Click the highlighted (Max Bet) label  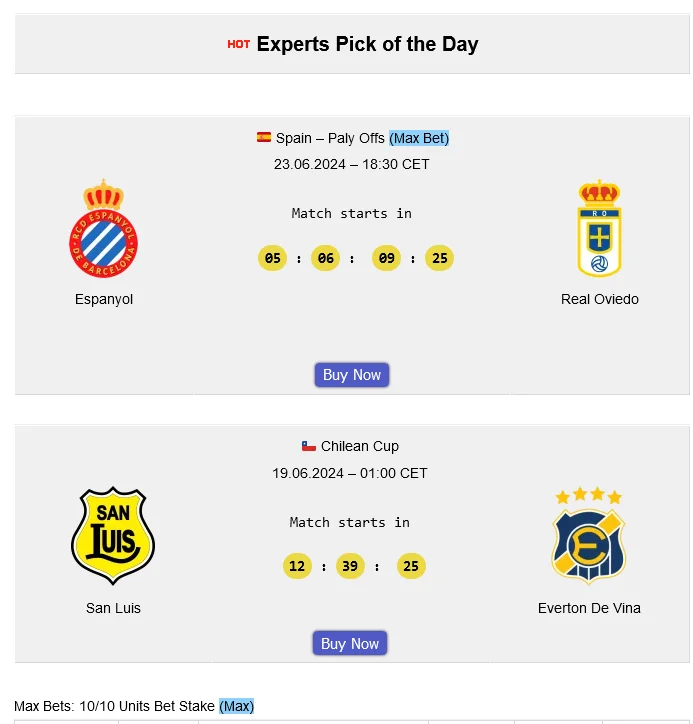419,138
